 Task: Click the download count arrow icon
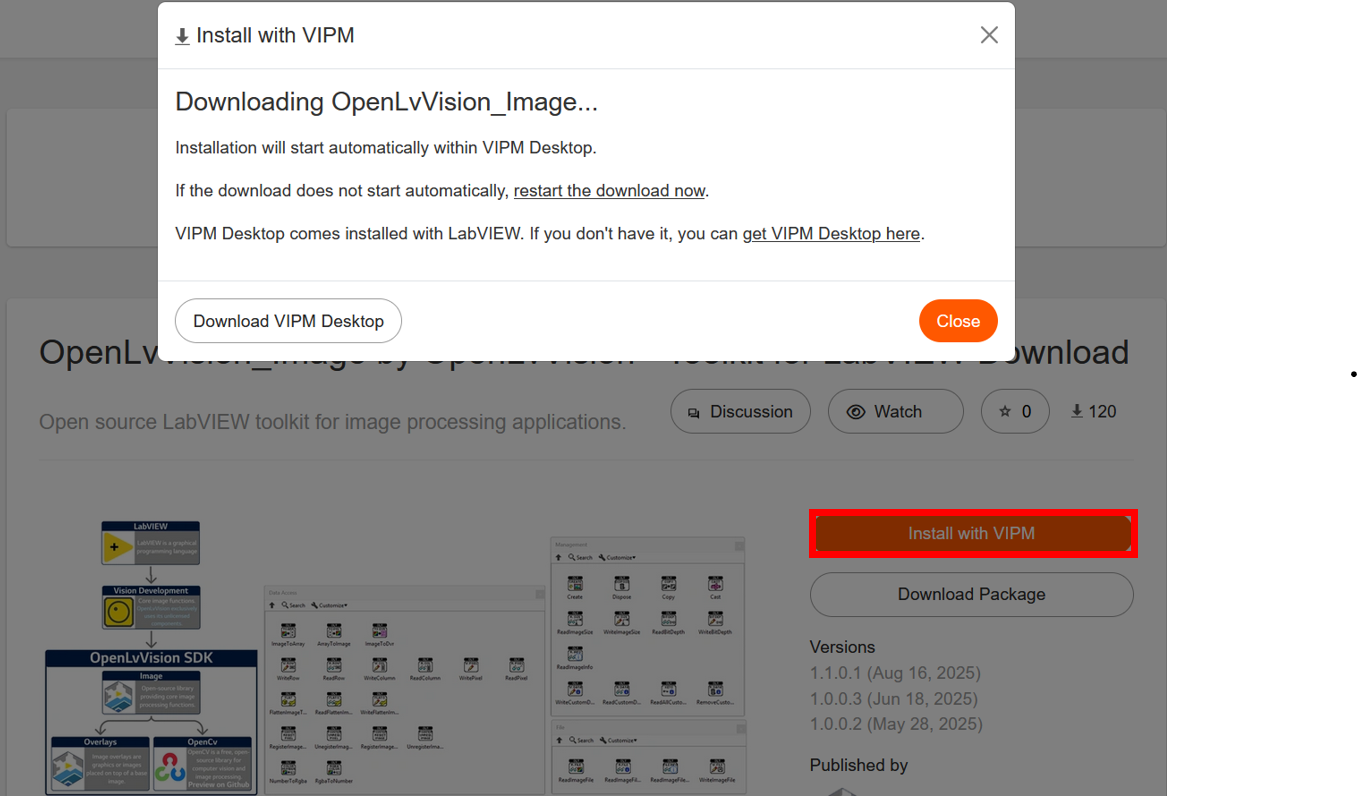(x=1077, y=411)
